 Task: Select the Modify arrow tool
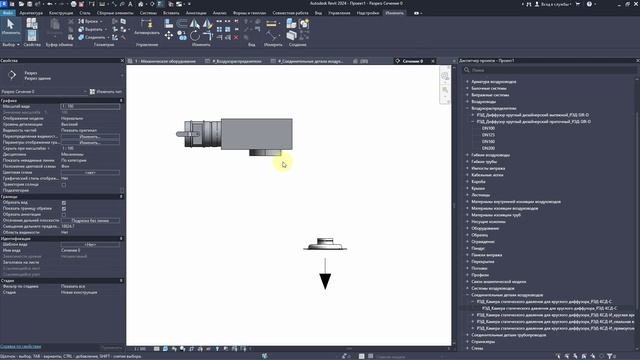tap(11, 27)
